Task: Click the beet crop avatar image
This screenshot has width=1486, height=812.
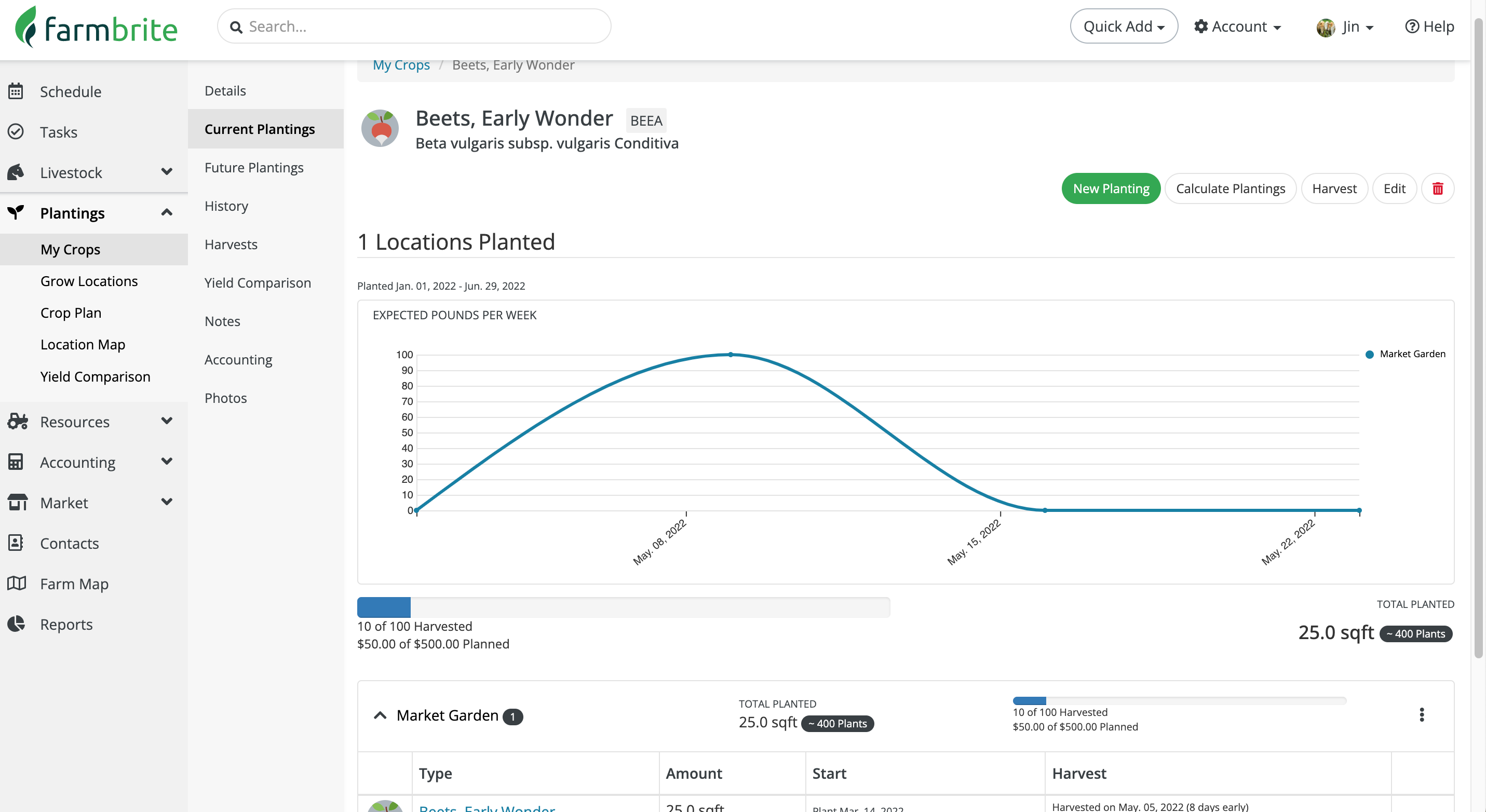Action: click(x=380, y=128)
